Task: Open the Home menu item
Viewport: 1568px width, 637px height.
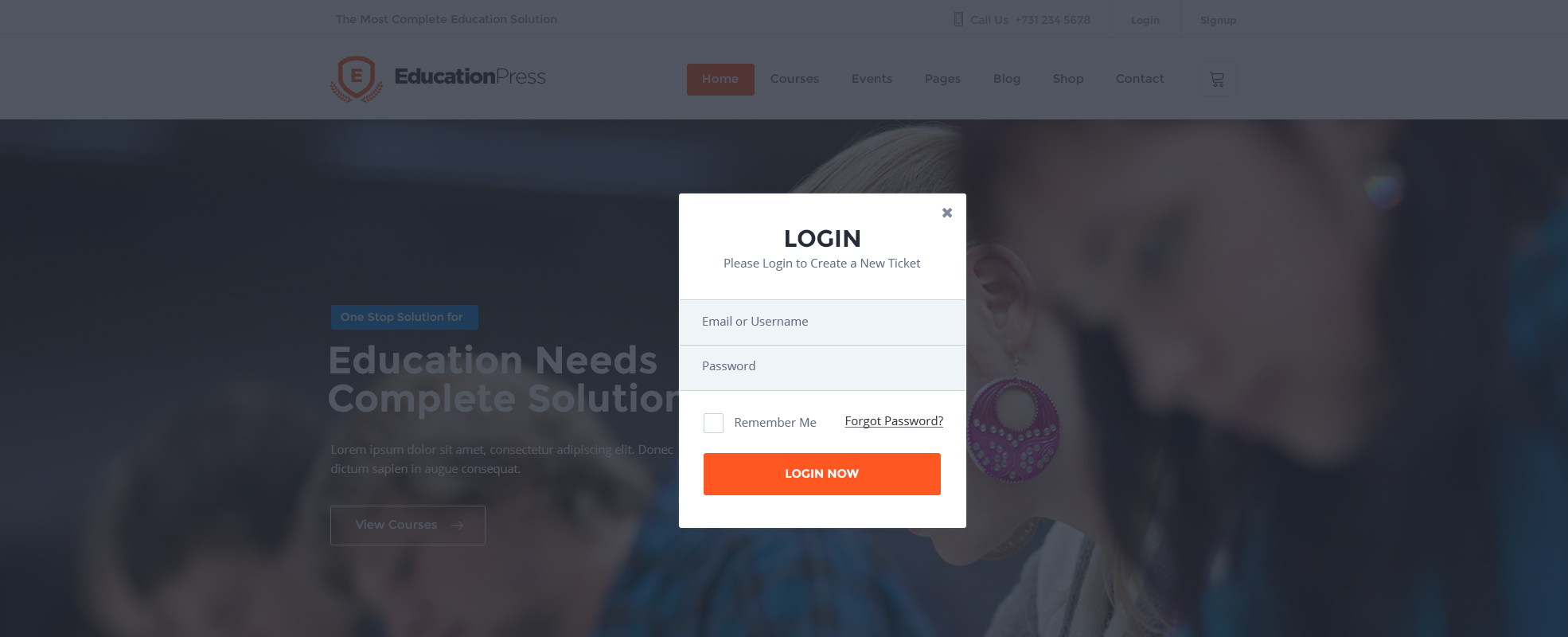Action: click(x=720, y=79)
